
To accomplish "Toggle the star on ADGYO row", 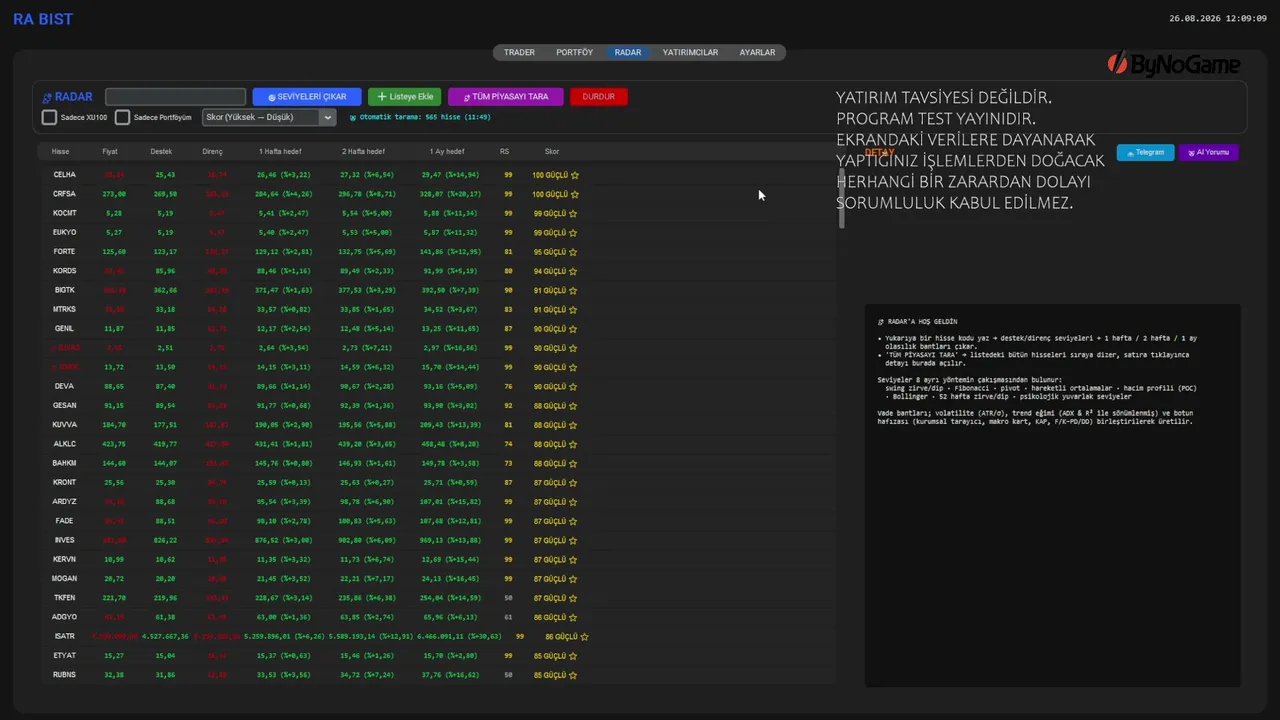I will pos(575,617).
